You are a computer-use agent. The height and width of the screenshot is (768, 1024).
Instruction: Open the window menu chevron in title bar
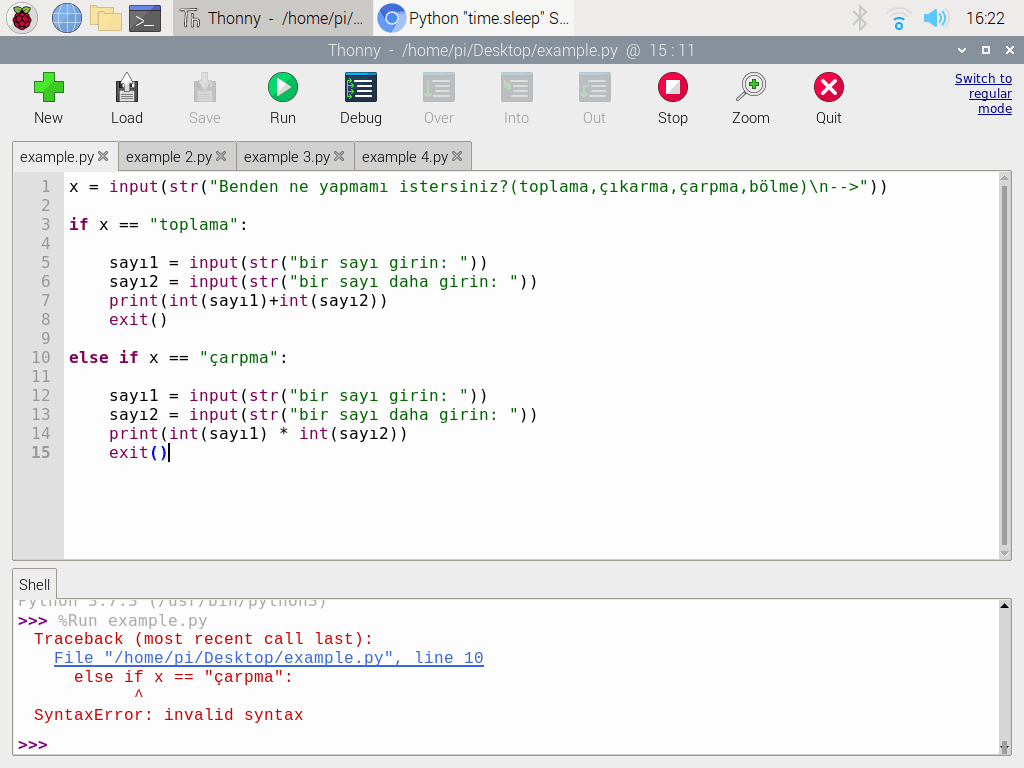tap(962, 50)
